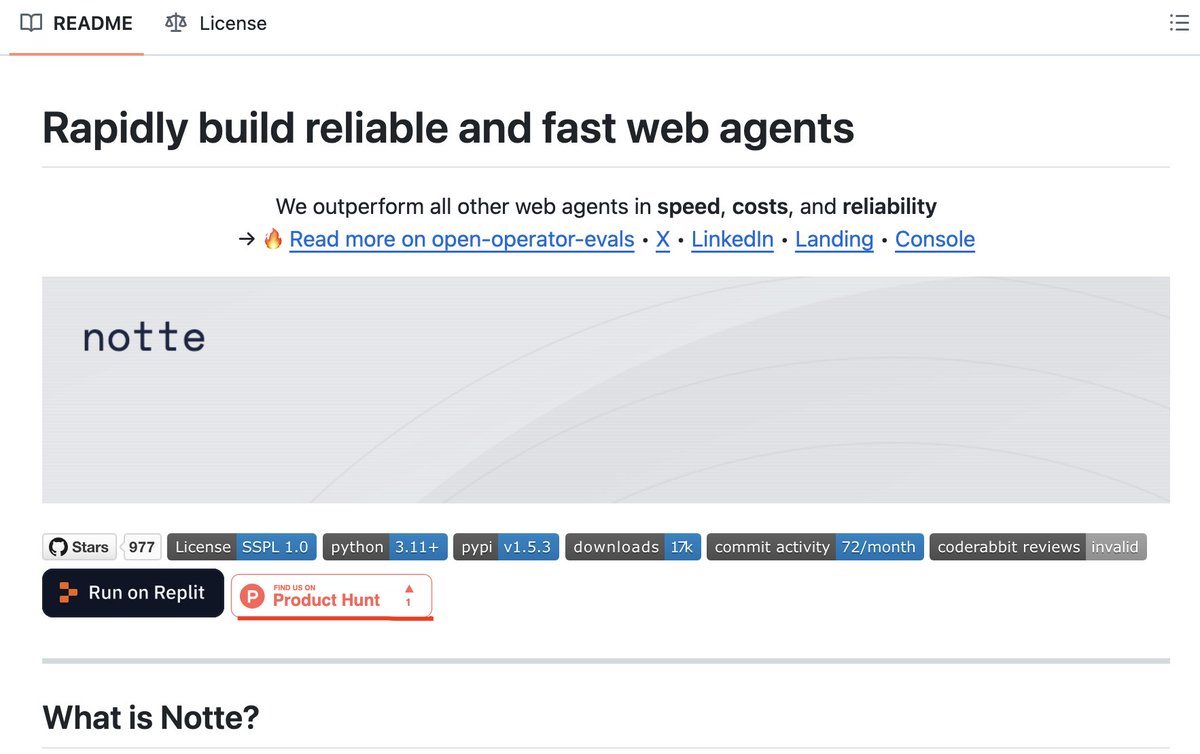Open the X link

(x=663, y=239)
